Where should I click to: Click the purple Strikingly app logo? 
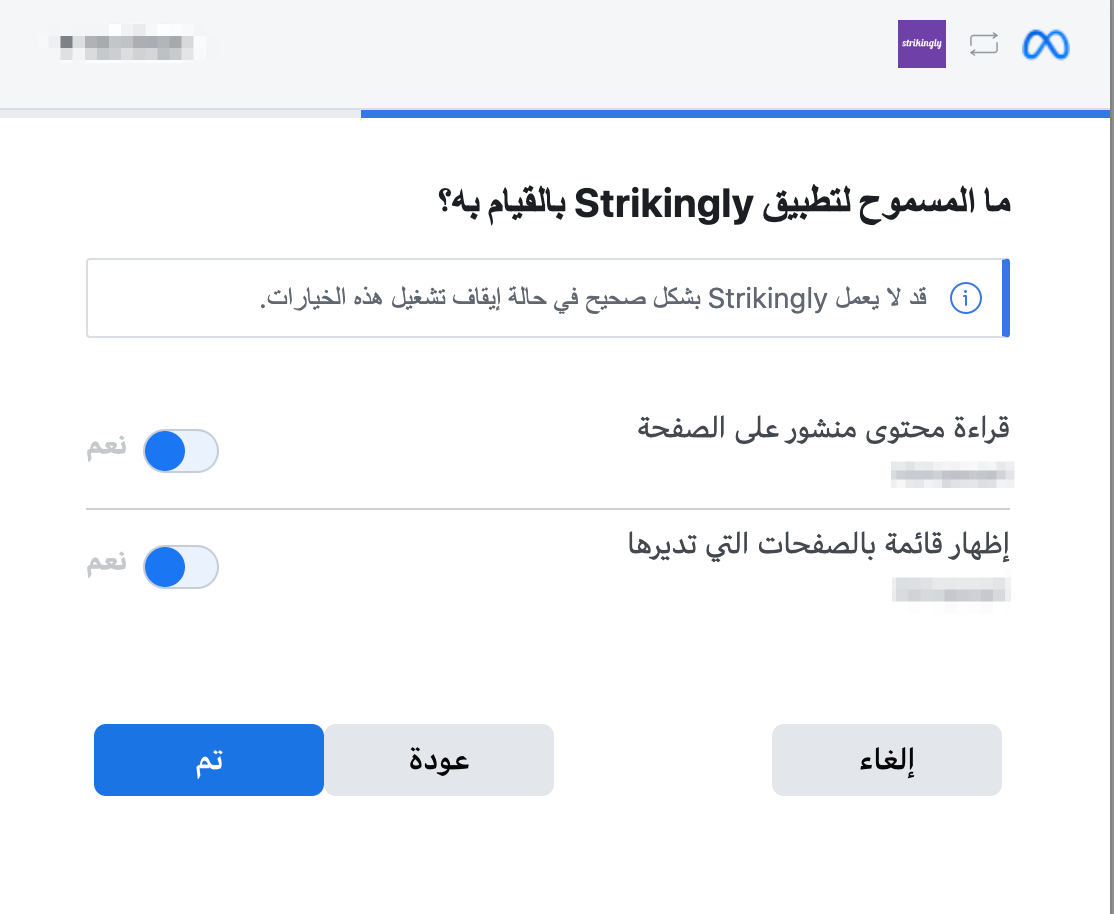click(921, 44)
